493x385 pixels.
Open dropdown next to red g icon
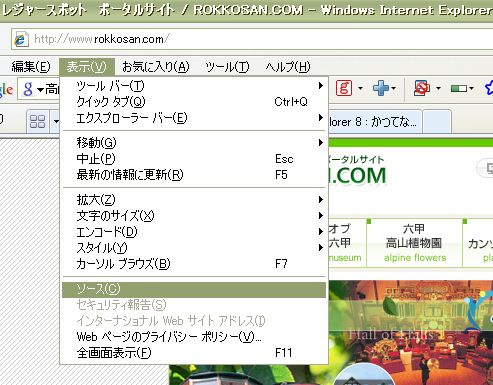pos(360,88)
